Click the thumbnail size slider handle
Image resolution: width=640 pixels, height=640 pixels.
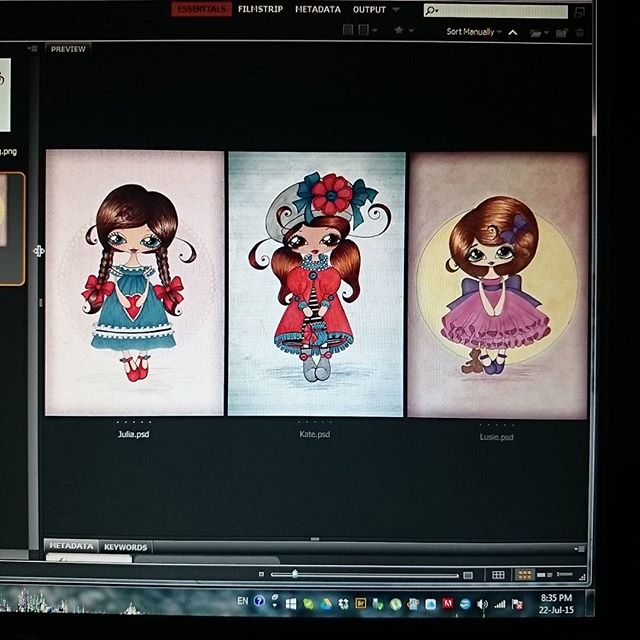(295, 575)
